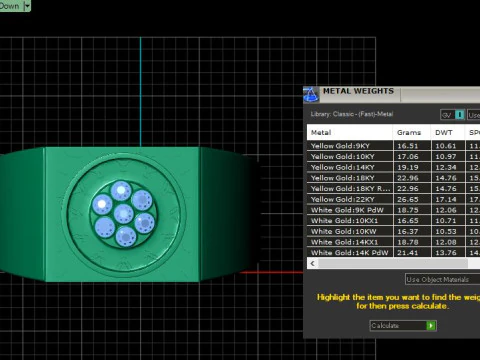Open the Down viewport dropdown arrow
The height and width of the screenshot is (360, 480).
pos(27,6)
